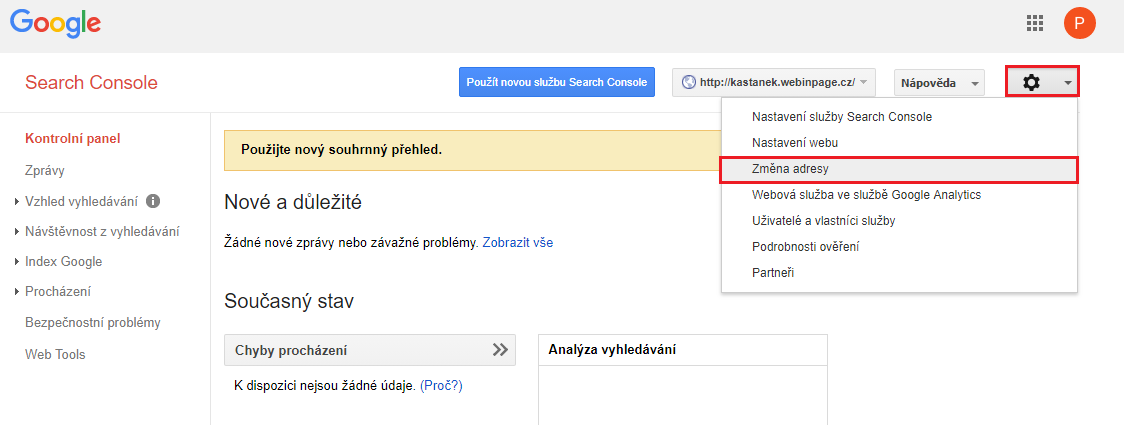
Task: Click info icon next to Vzhled vyhledávání
Action: coord(153,201)
